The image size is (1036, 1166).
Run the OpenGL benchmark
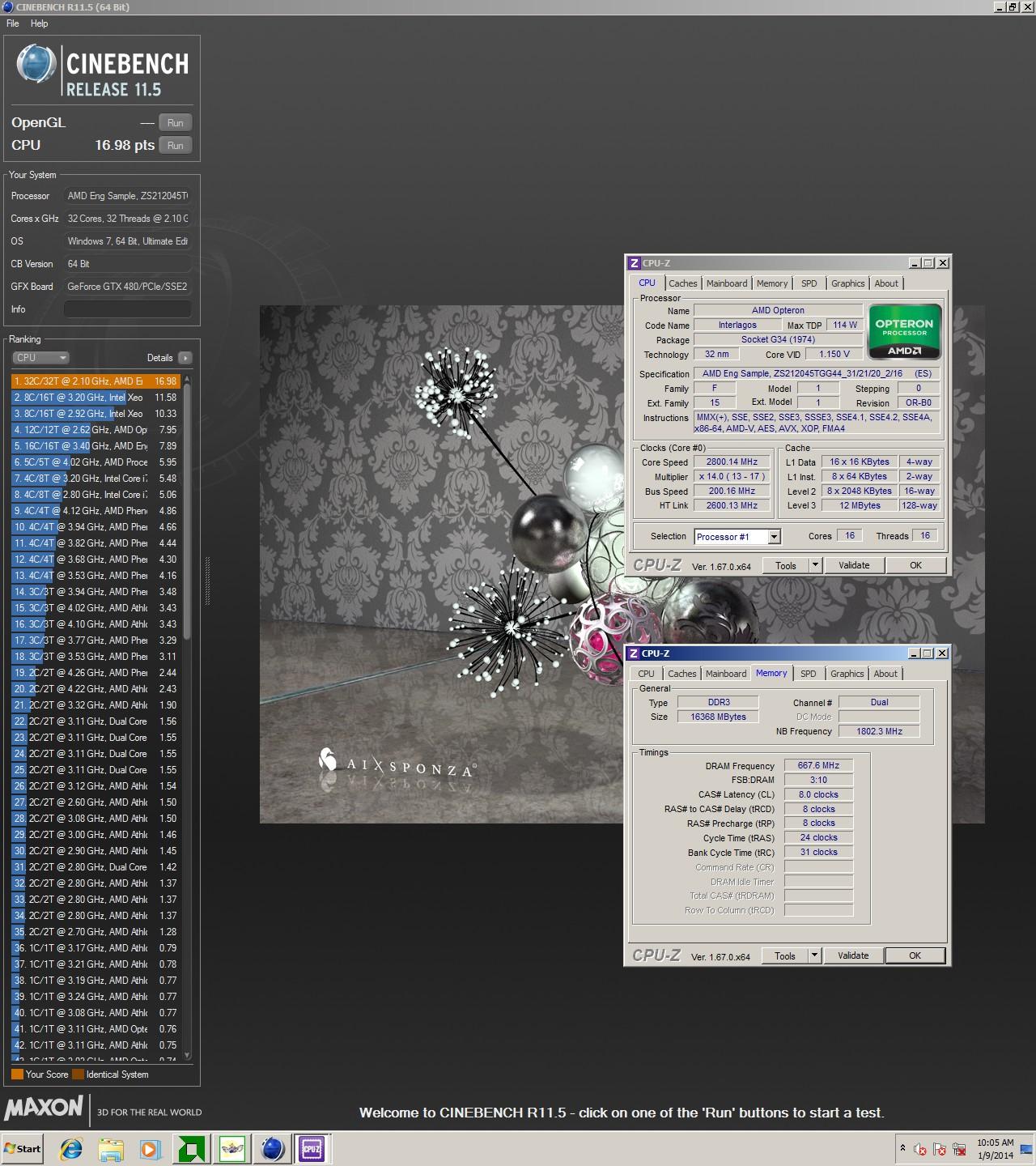[x=176, y=123]
